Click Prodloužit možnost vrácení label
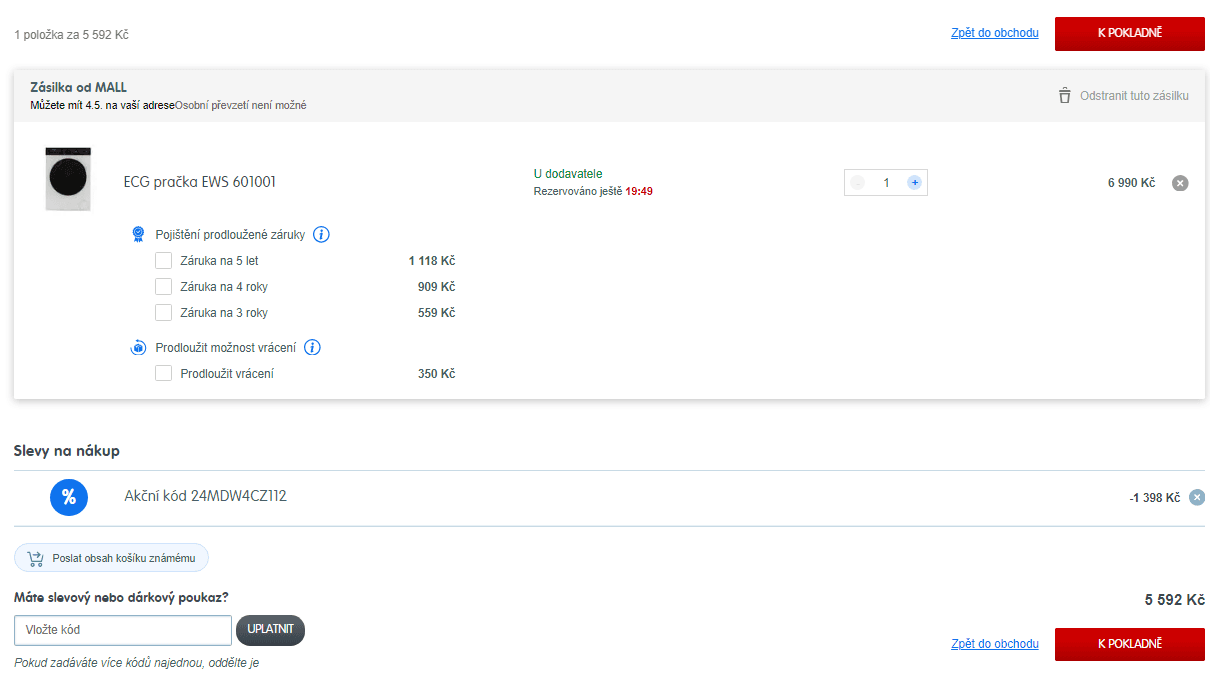Screen dimensions: 1210x675 click(x=226, y=348)
